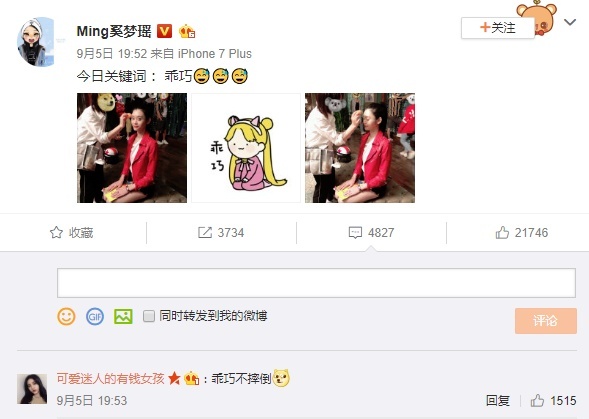Repost using the share icon showing 3734
The height and width of the screenshot is (419, 589).
(205, 233)
